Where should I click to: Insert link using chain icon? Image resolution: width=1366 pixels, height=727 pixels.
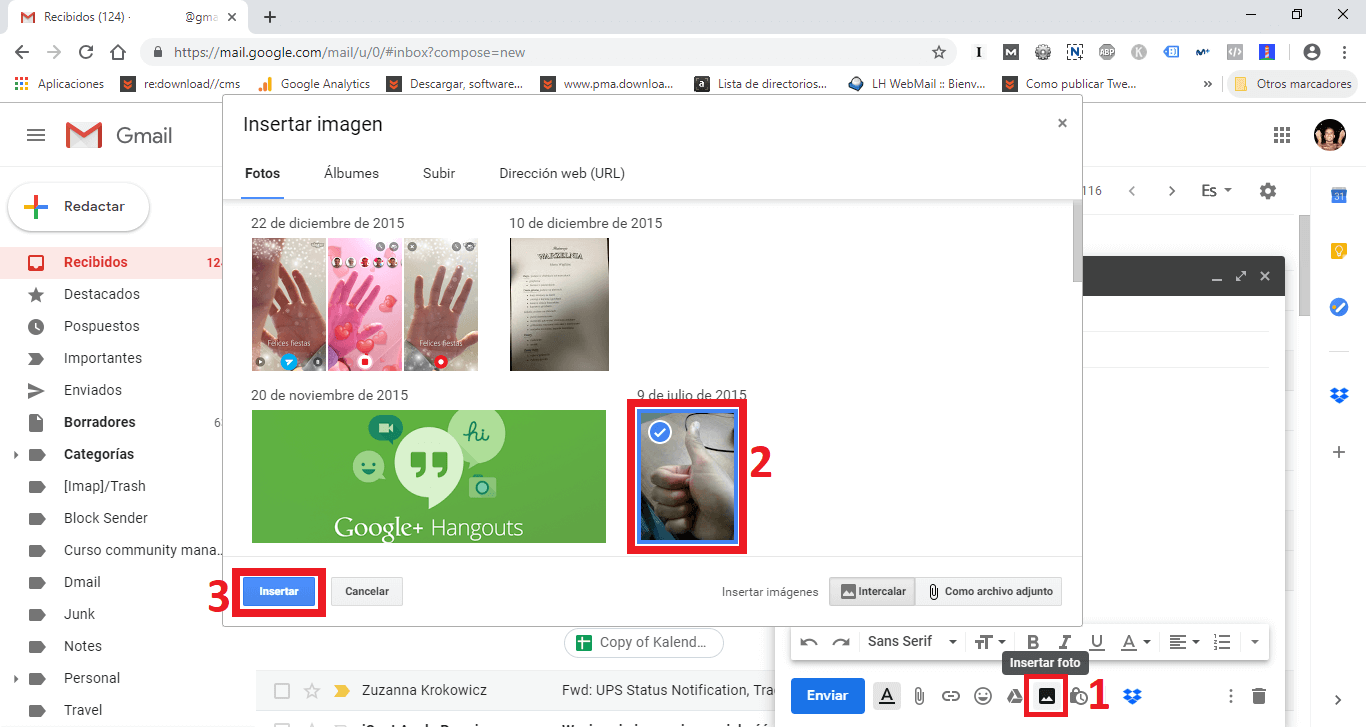point(951,696)
